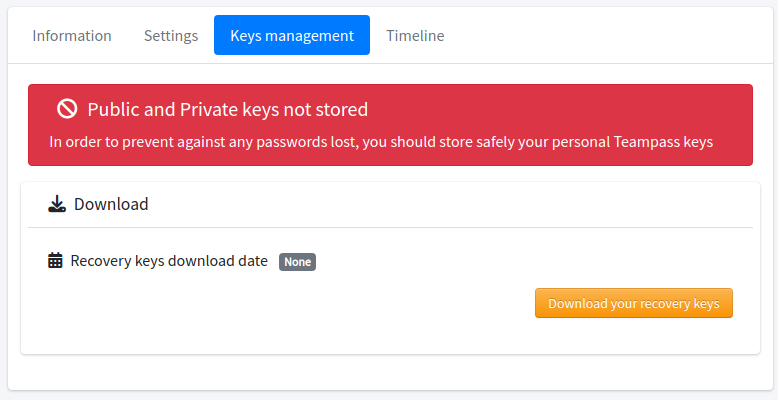778x400 pixels.
Task: Click the alert text about storing Teampass keys
Action: 381,142
